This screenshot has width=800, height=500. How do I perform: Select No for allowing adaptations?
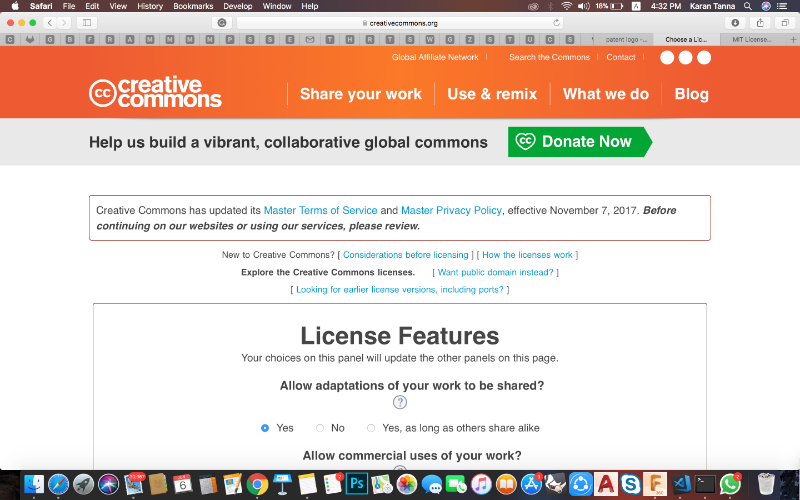click(320, 428)
